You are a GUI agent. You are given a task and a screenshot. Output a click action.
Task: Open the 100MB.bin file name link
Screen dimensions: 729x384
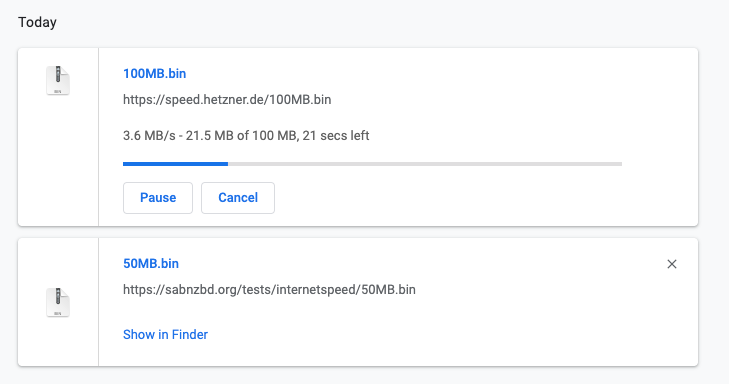coord(154,73)
